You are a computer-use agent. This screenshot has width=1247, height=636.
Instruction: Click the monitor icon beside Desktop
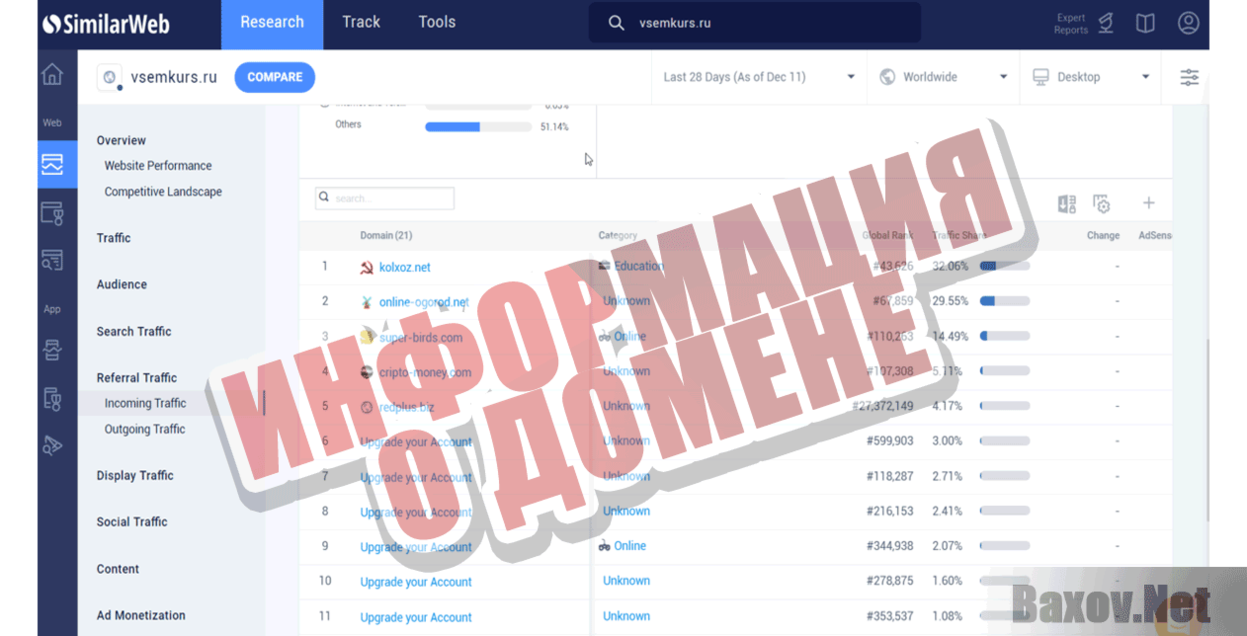coord(1040,77)
